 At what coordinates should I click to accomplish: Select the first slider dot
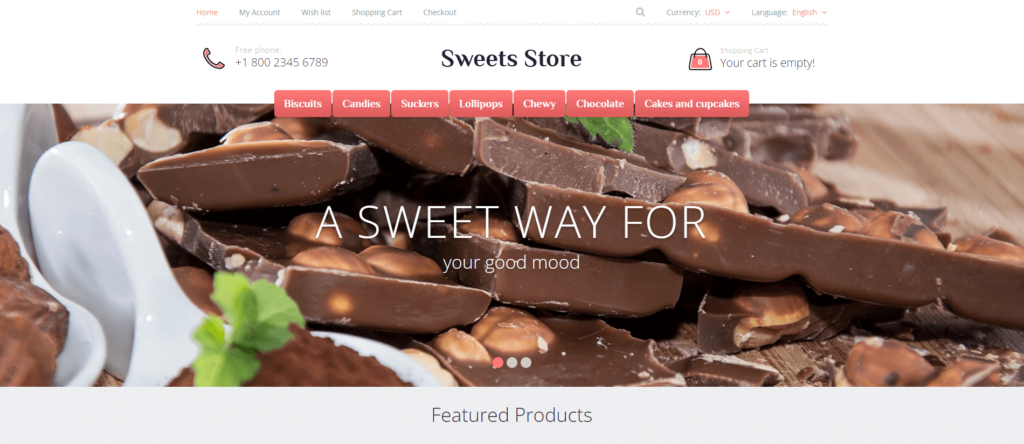(498, 362)
